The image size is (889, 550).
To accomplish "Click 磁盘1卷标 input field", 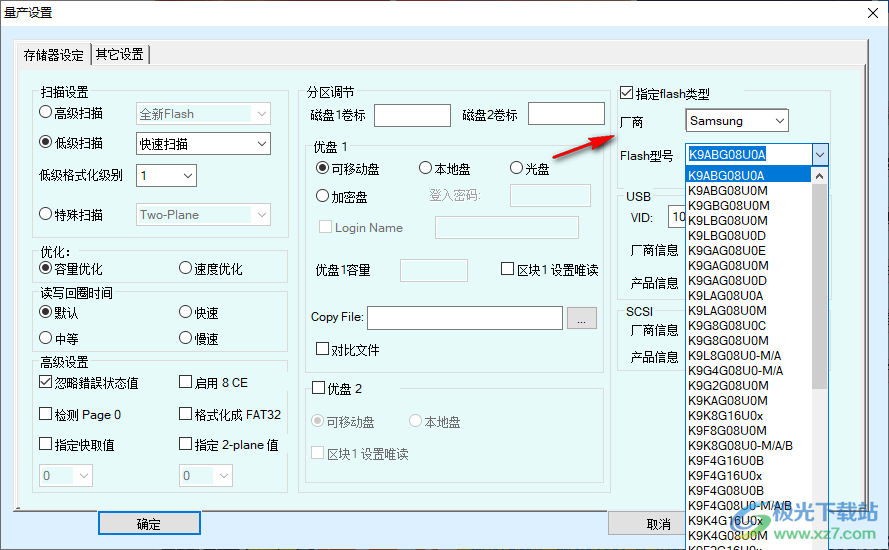I will pyautogui.click(x=412, y=115).
